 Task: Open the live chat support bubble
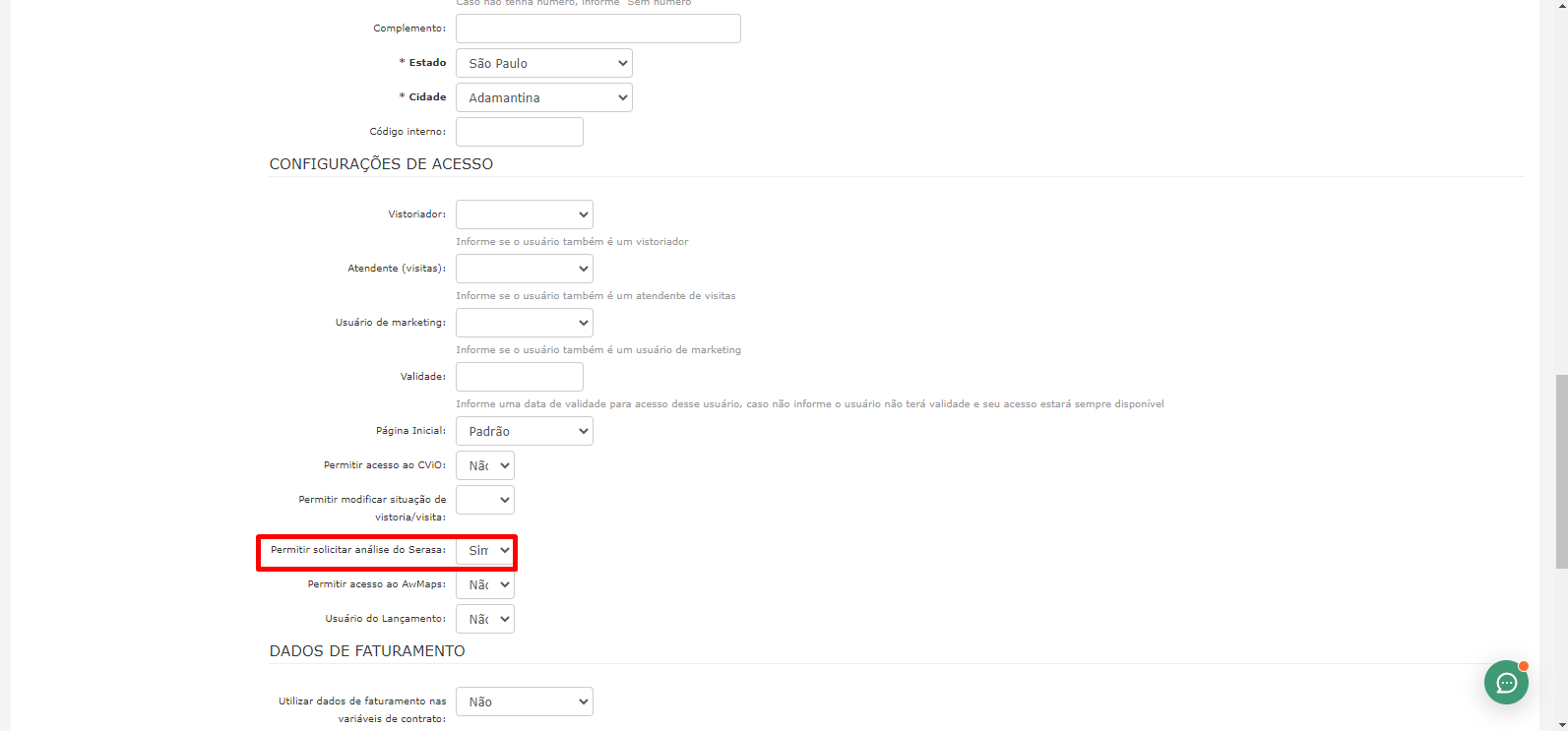(1506, 683)
